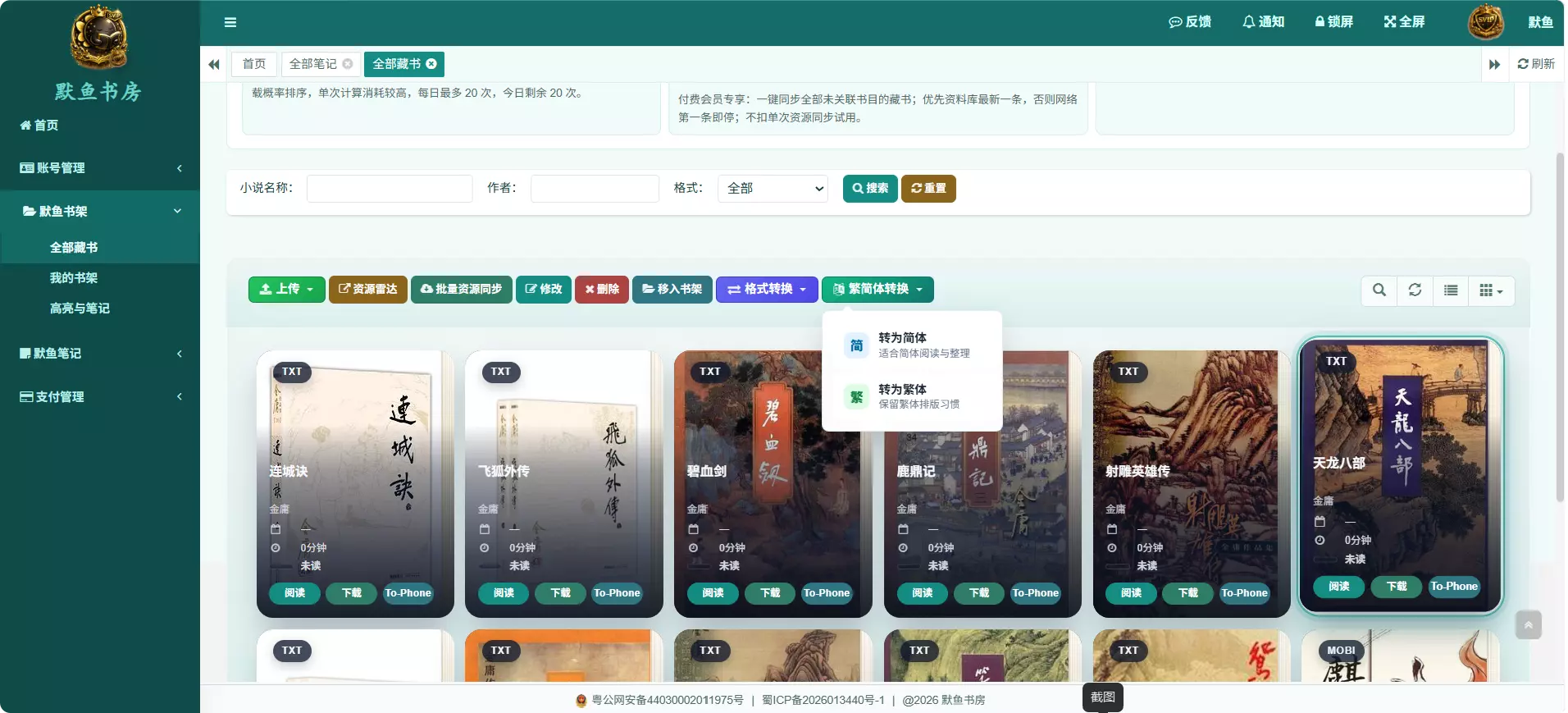Viewport: 1568px width, 713px height.
Task: Click 下载 on the 天龙八部 card
Action: pos(1397,587)
